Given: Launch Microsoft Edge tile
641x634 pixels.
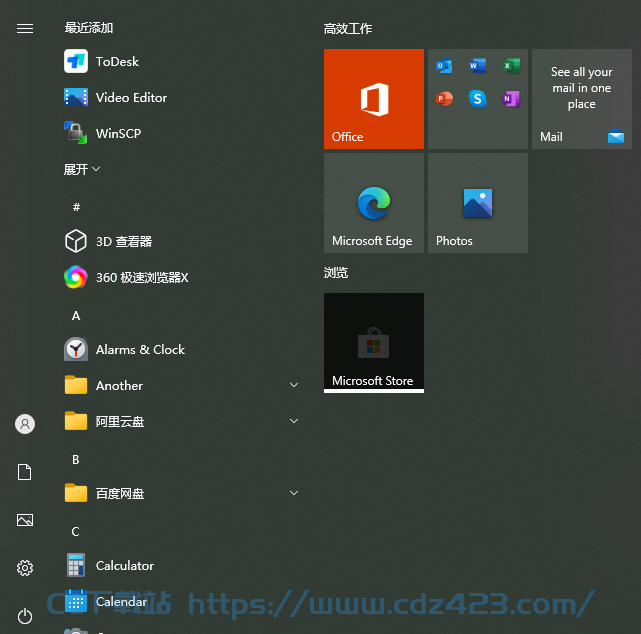Looking at the screenshot, I should pos(374,203).
